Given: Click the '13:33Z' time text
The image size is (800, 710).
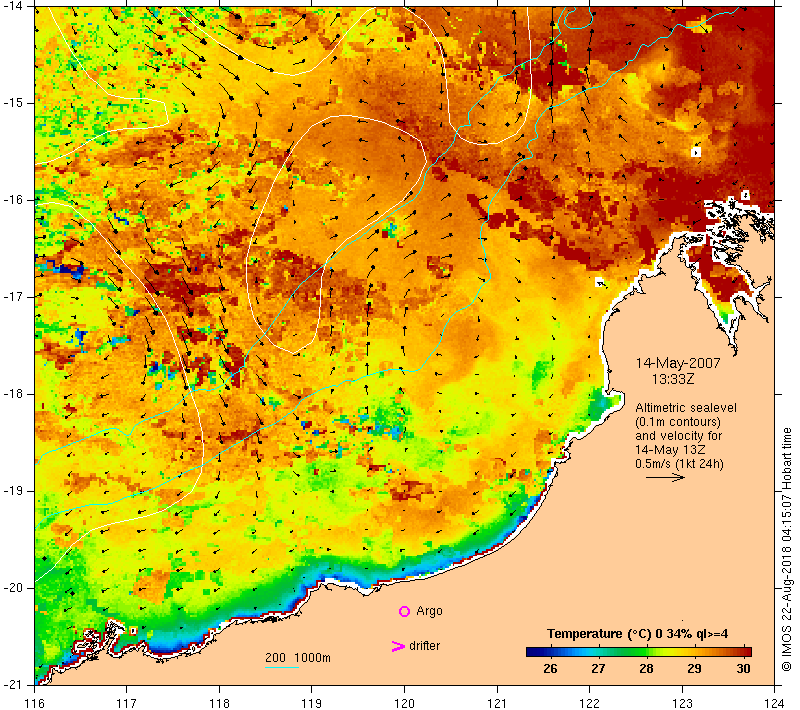Looking at the screenshot, I should tap(673, 379).
